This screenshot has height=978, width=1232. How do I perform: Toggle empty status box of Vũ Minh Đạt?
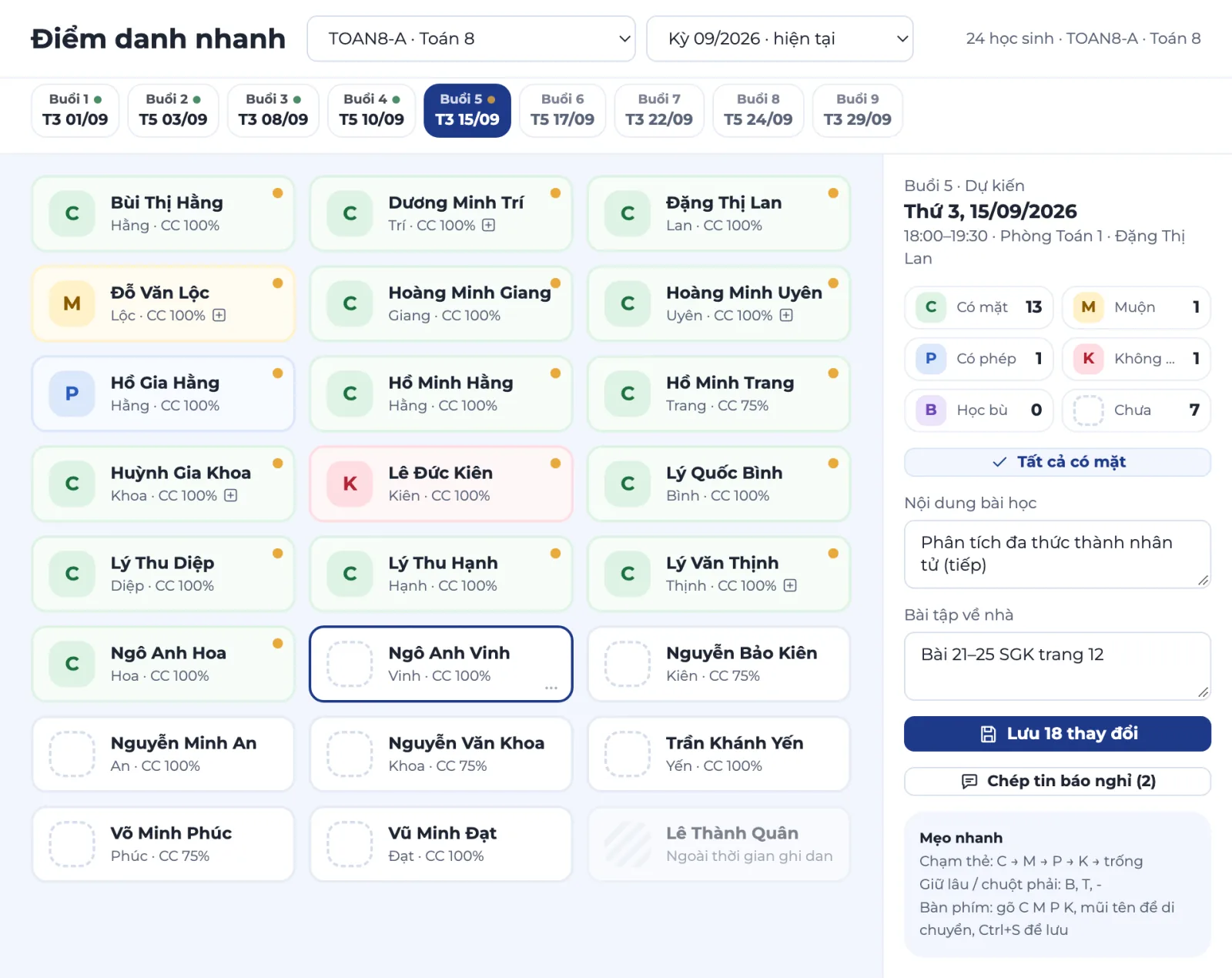pyautogui.click(x=350, y=844)
